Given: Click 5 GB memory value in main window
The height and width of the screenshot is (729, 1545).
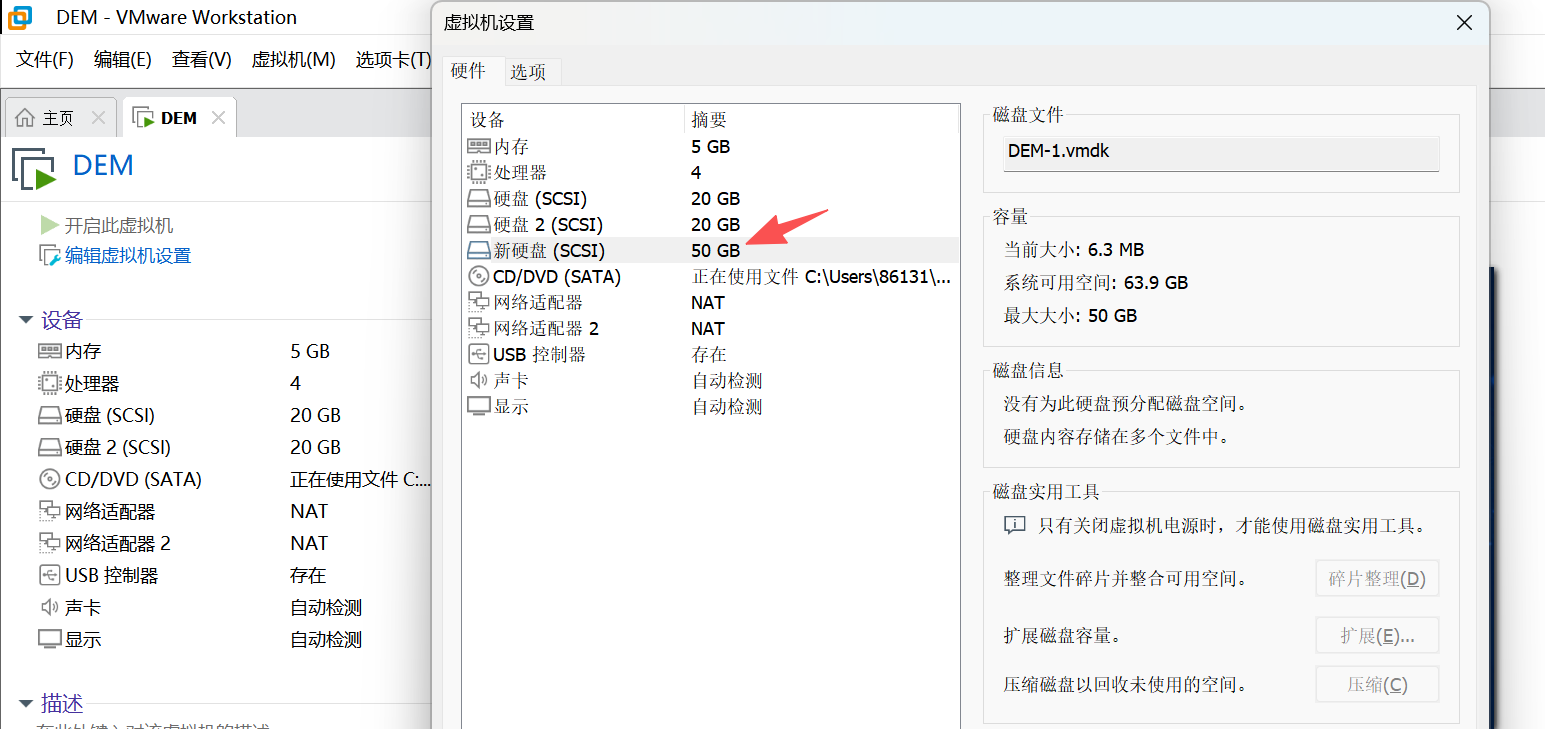Looking at the screenshot, I should (x=310, y=351).
